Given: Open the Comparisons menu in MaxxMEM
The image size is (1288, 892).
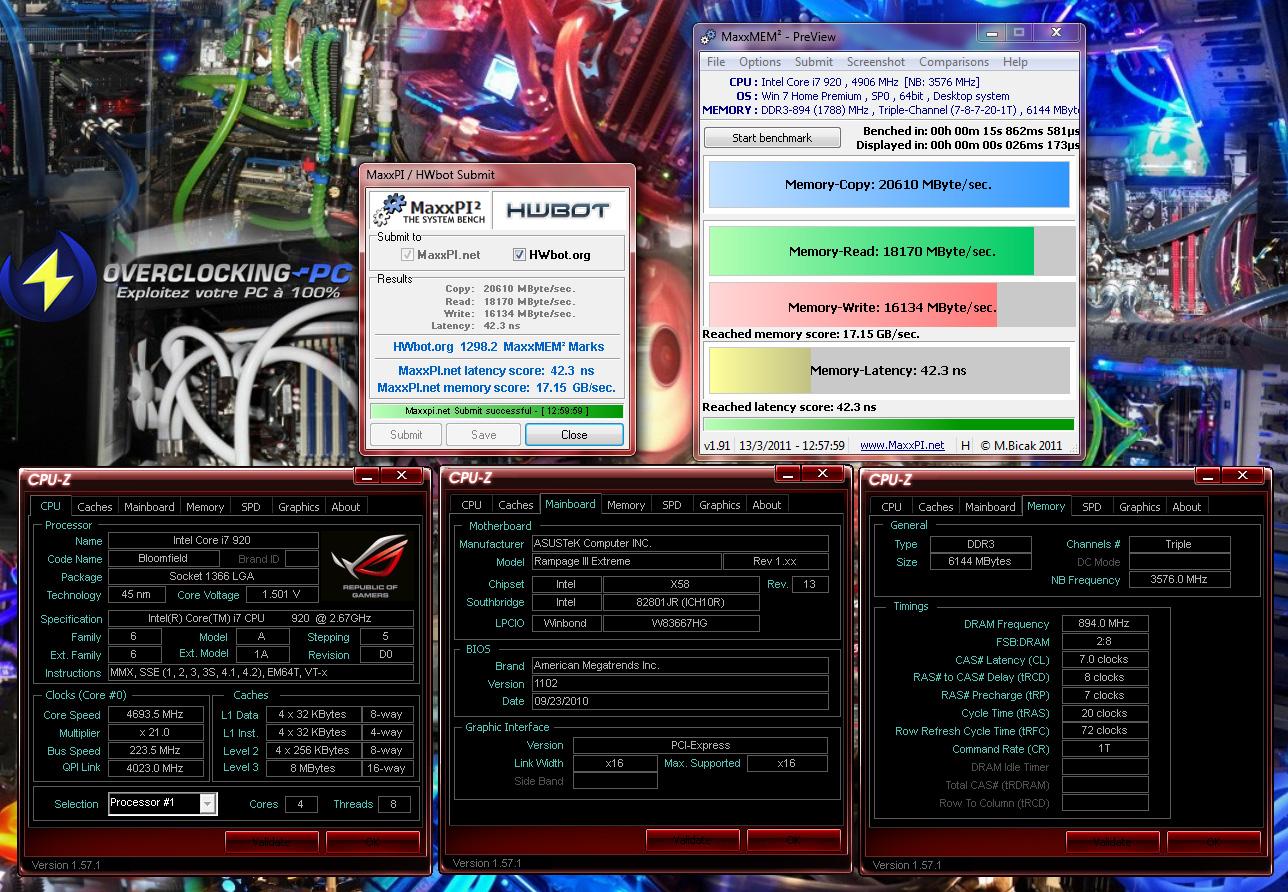Looking at the screenshot, I should [x=954, y=62].
